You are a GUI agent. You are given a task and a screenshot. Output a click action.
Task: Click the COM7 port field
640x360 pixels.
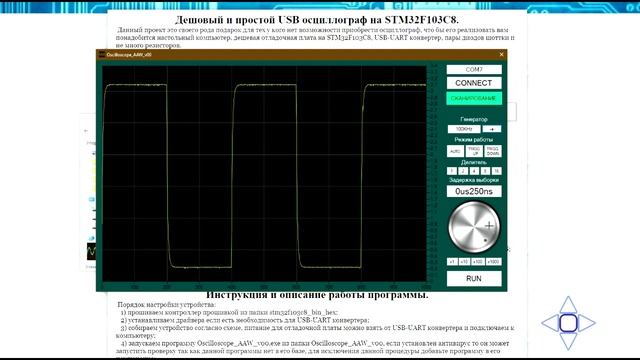[473, 69]
